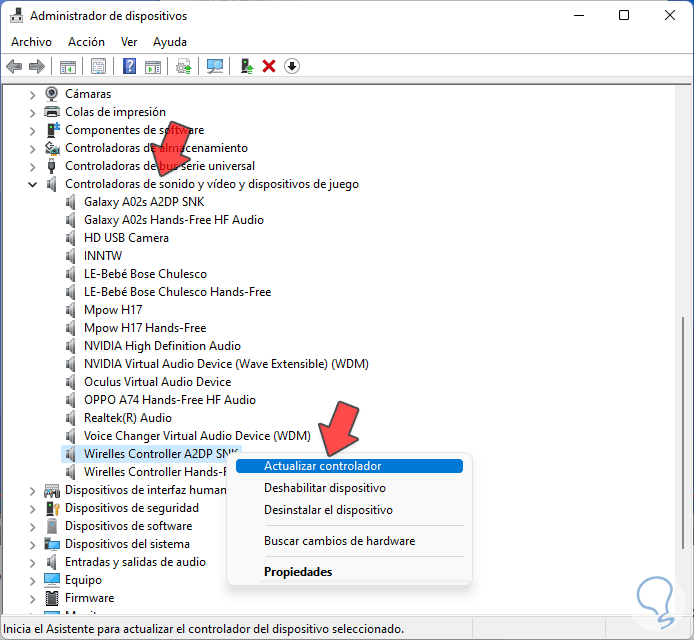Open the Ayuda menu
This screenshot has height=640, width=694.
pyautogui.click(x=170, y=42)
